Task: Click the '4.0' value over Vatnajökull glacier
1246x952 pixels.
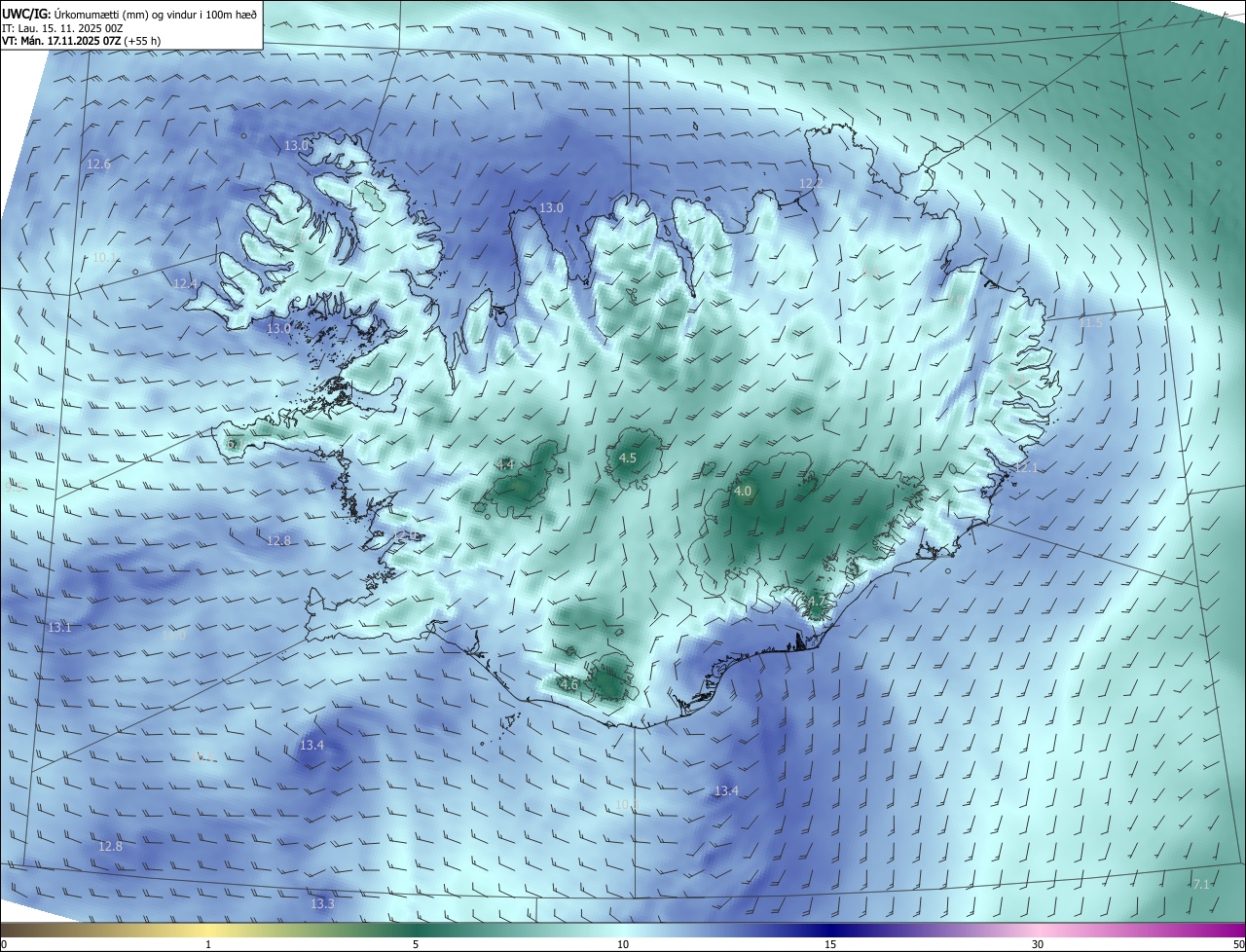Action: [743, 492]
